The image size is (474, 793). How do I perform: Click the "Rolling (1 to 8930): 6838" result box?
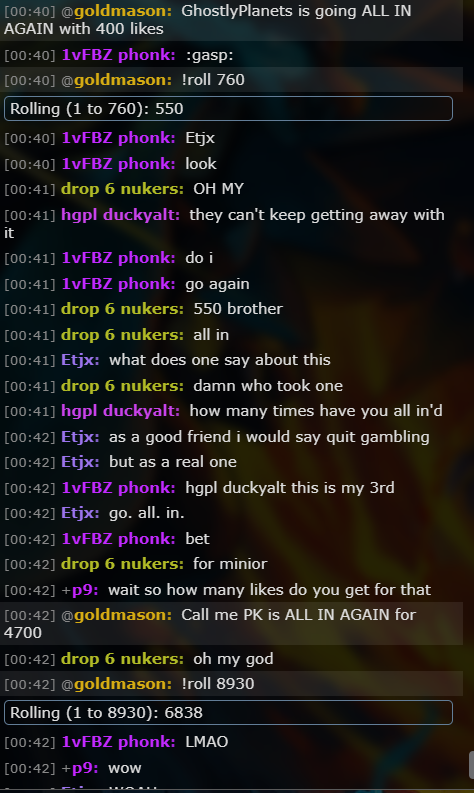[228, 713]
